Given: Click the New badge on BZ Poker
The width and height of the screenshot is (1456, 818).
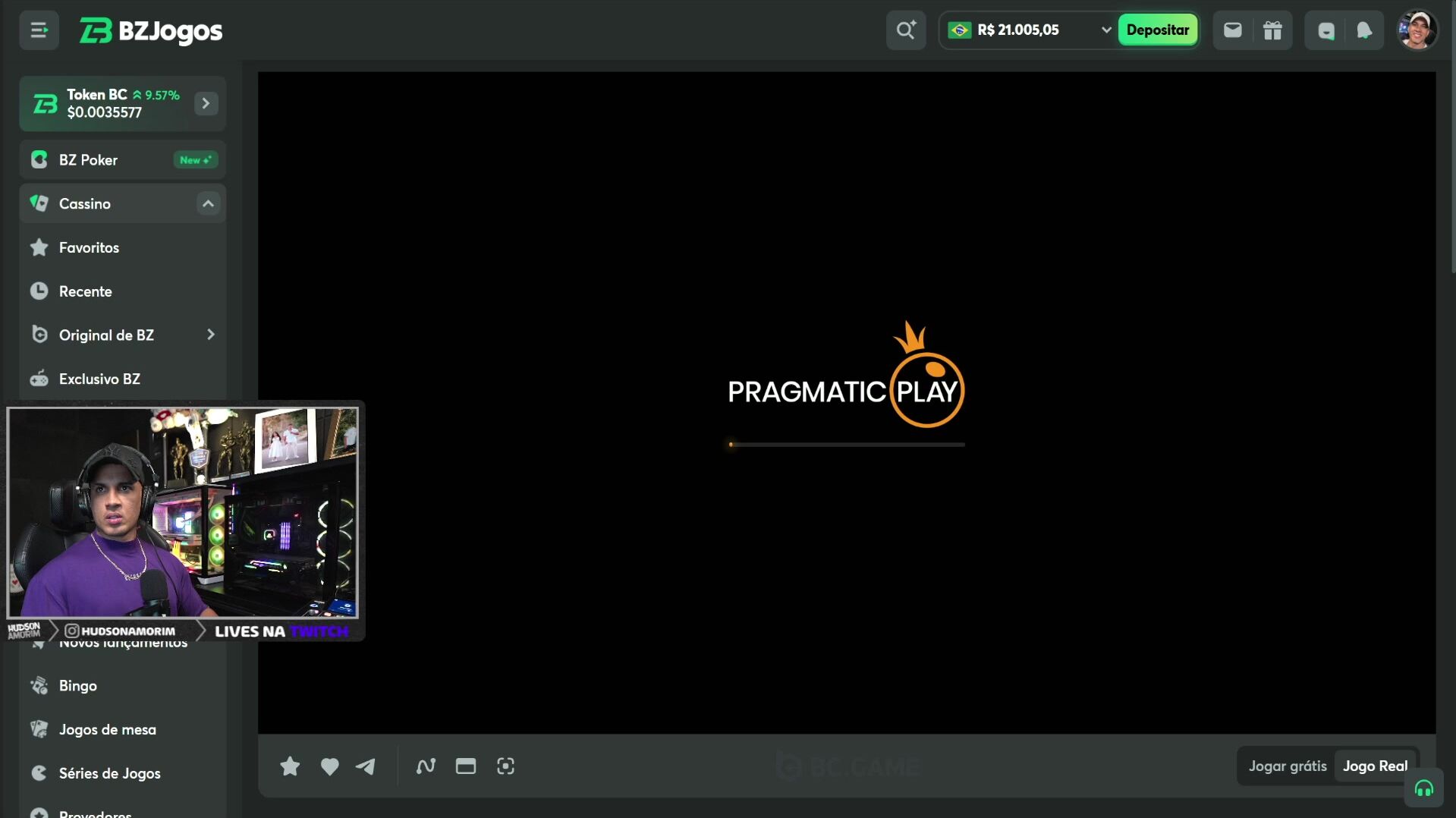Looking at the screenshot, I should click(x=195, y=160).
